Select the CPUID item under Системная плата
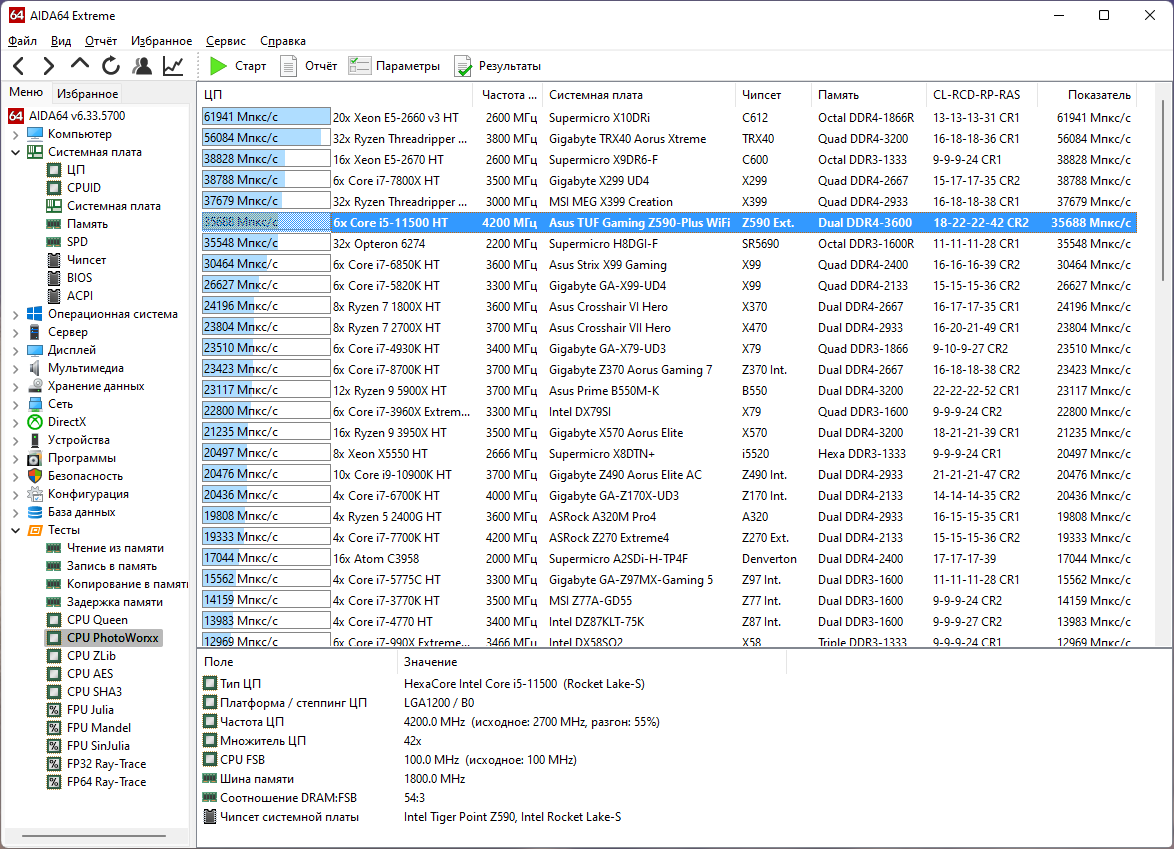The width and height of the screenshot is (1174, 849). point(84,188)
